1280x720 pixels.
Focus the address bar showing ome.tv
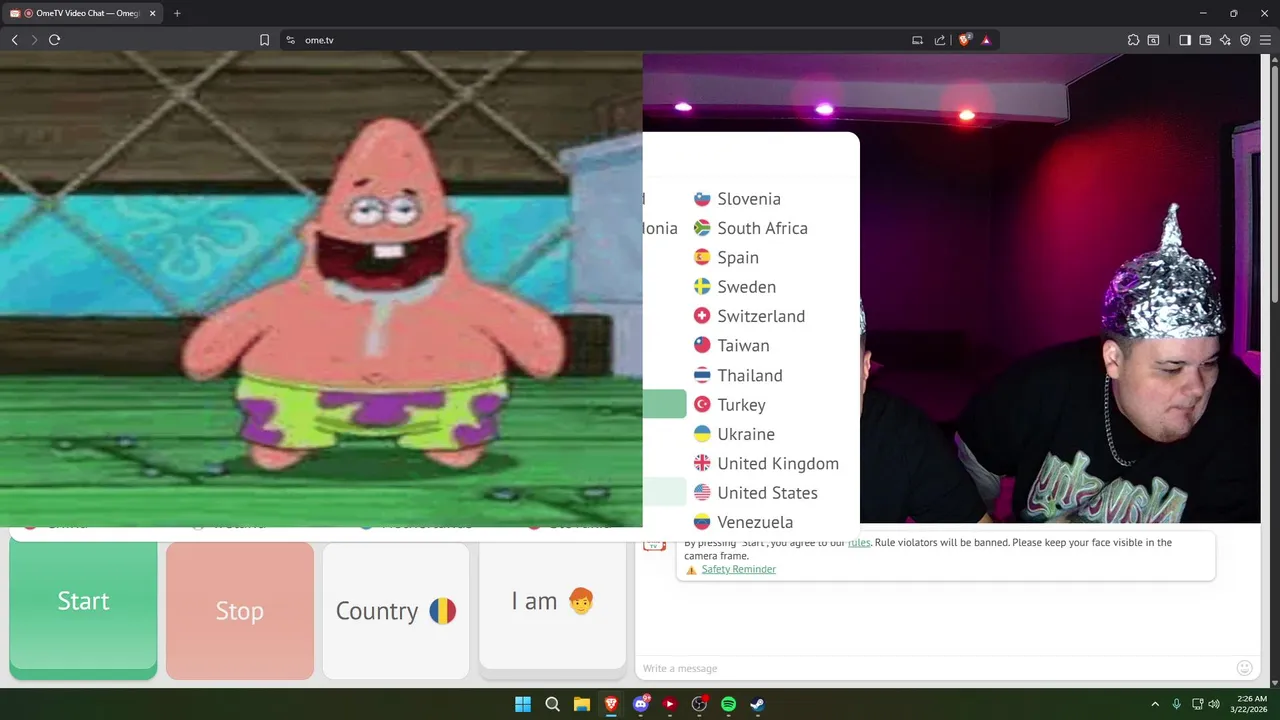pos(600,40)
